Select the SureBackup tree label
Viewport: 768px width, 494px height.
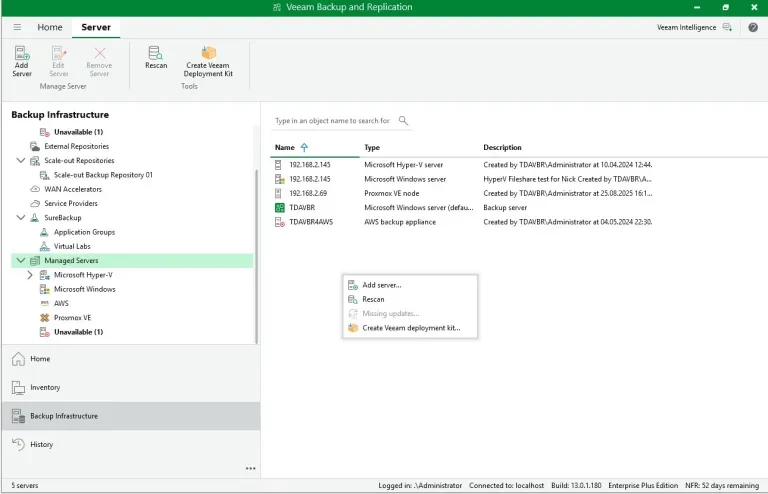coord(63,217)
